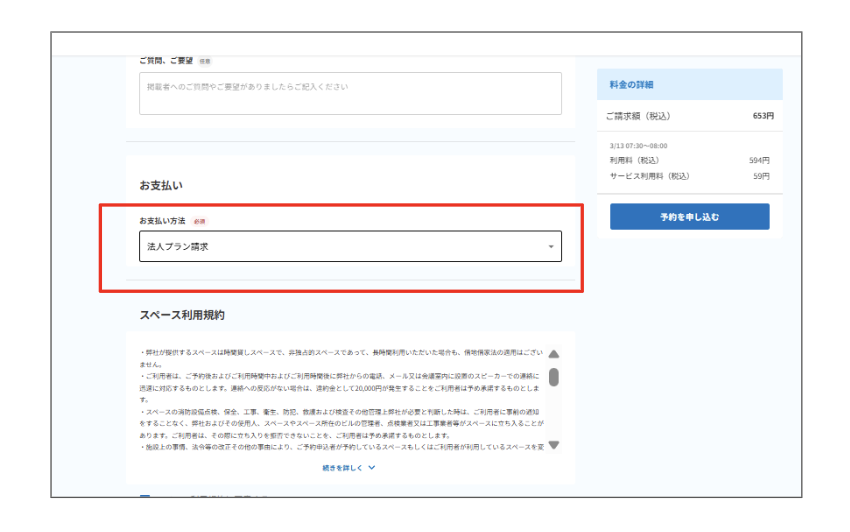Viewport: 850px width, 532px height.
Task: Expand terms via 続きを詳しく link
Action: [349, 467]
